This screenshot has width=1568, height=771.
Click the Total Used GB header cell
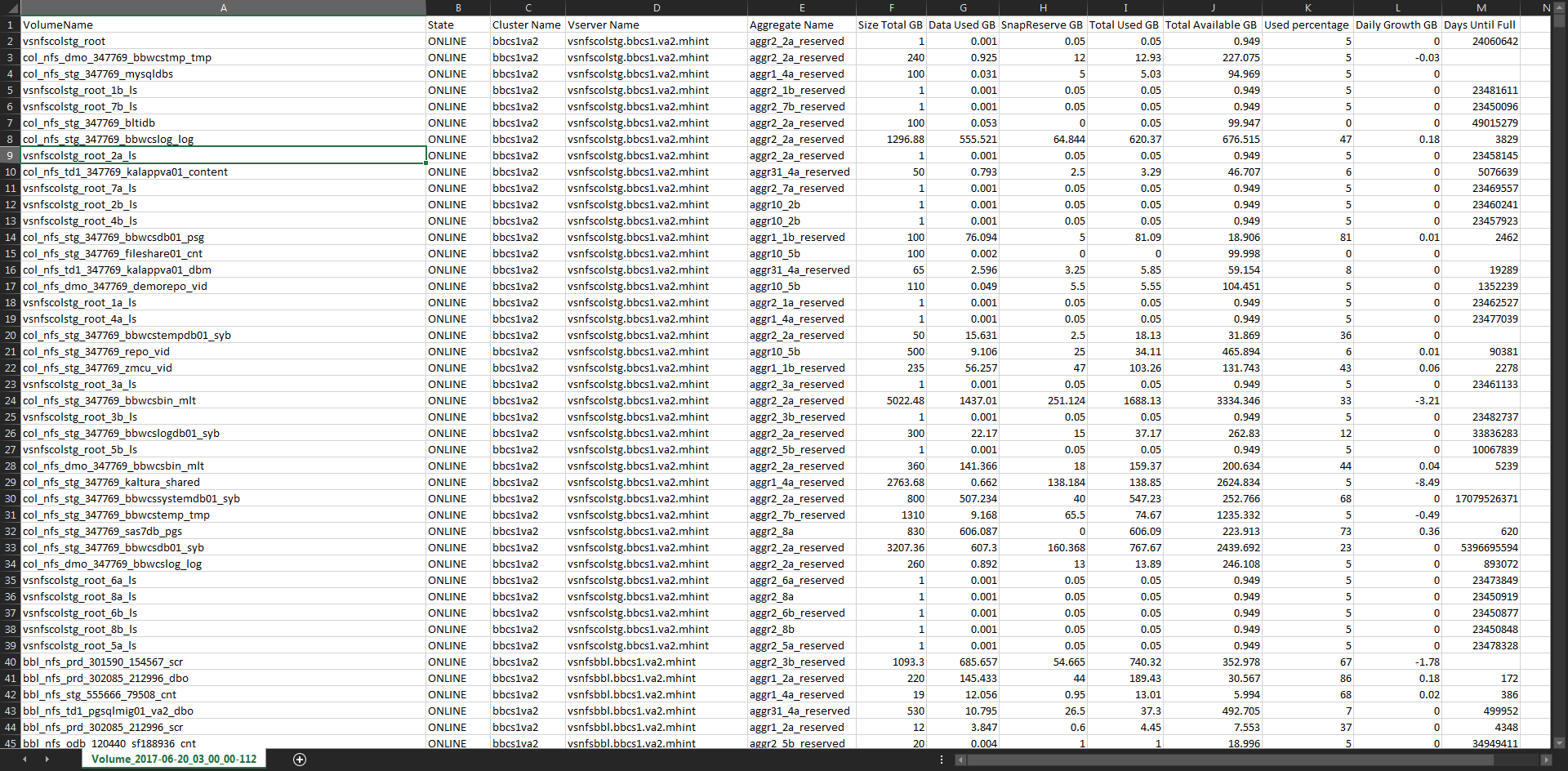click(x=1125, y=25)
